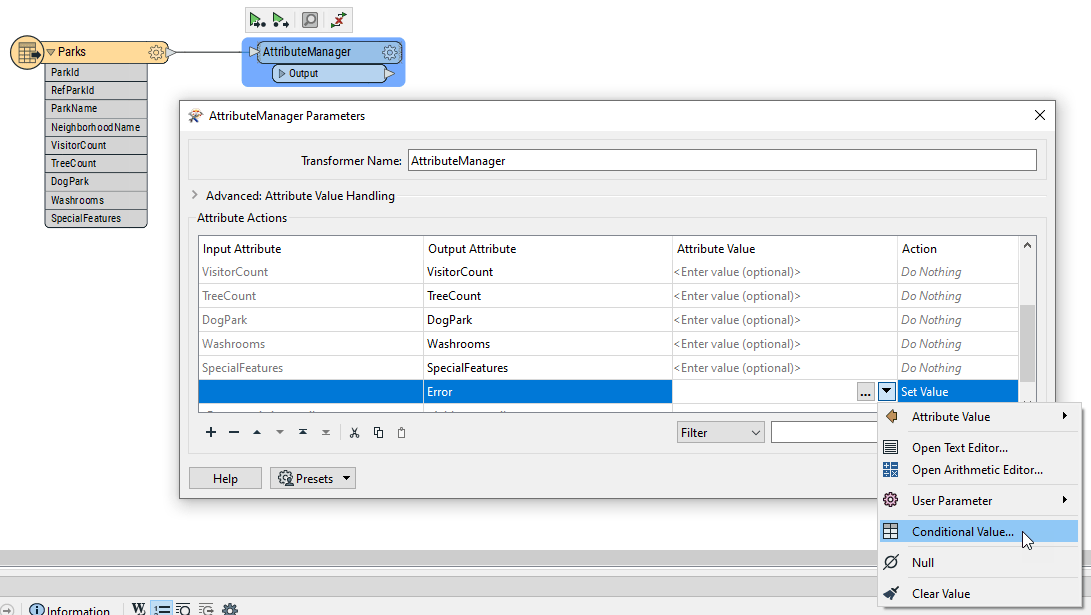This screenshot has height=615, width=1091.
Task: Add a new attribute row with the plus icon
Action: click(210, 432)
